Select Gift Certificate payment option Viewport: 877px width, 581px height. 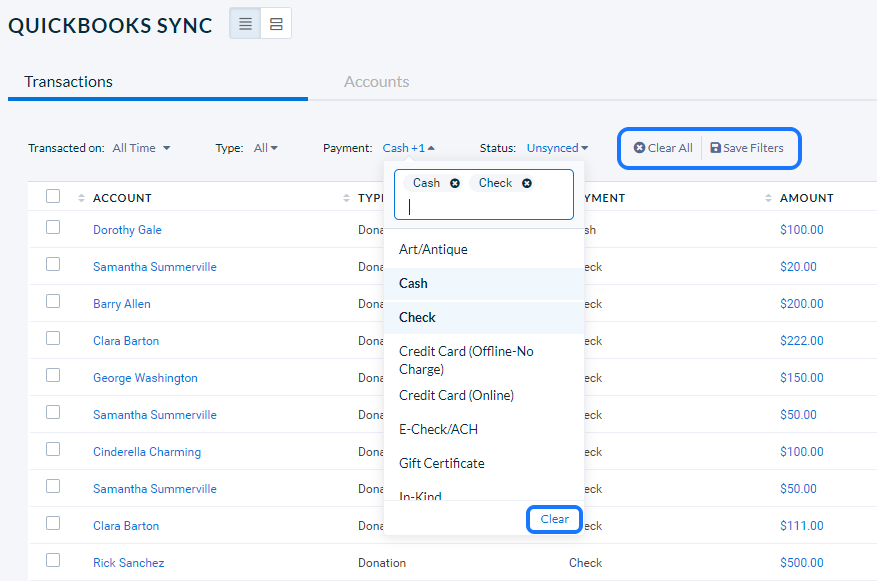point(484,464)
